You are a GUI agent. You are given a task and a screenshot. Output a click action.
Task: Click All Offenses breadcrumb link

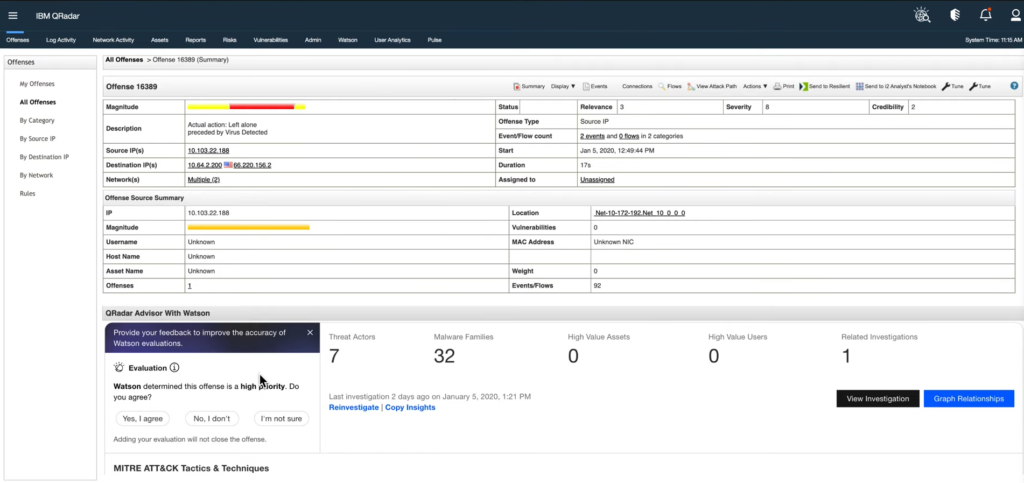point(124,59)
